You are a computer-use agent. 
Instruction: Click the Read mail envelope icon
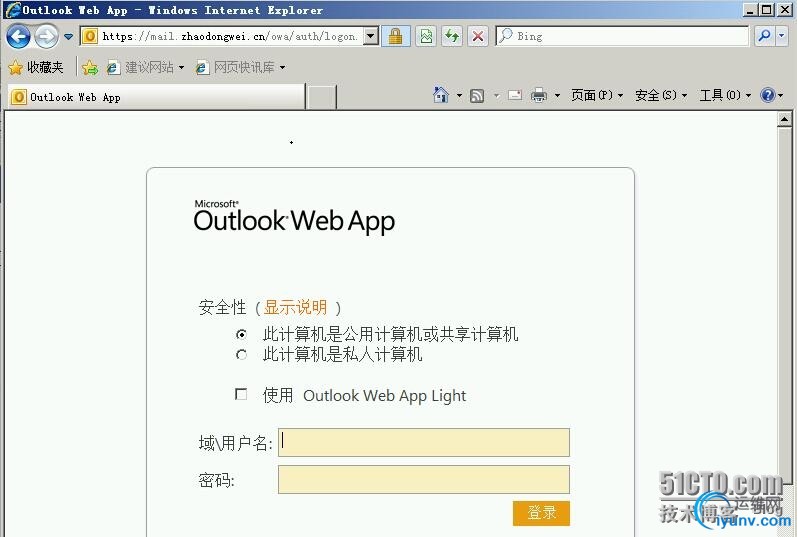pos(515,95)
